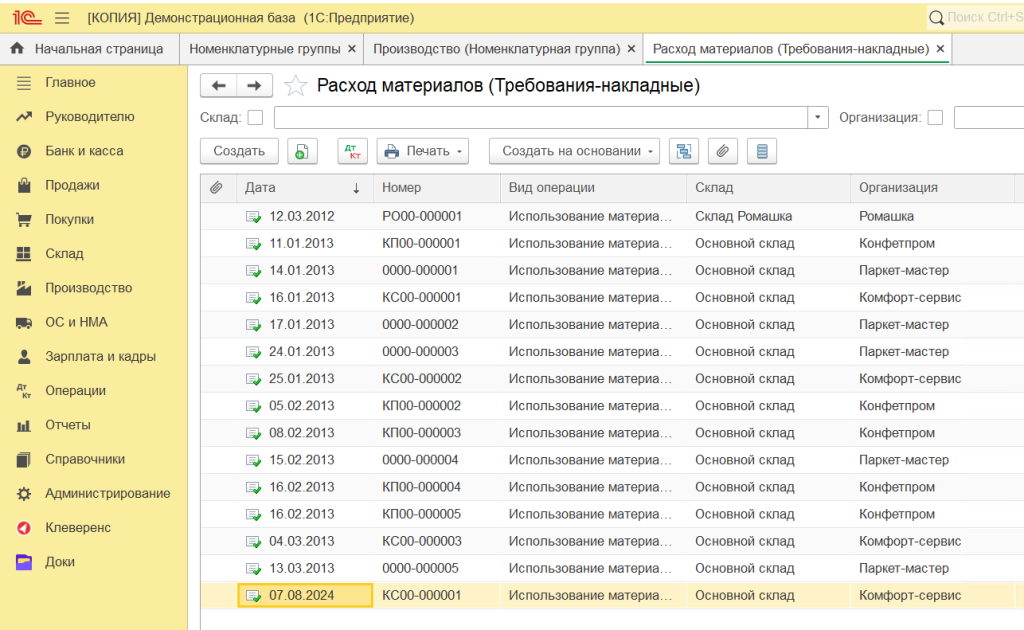Sort by the Дата column header

(x=304, y=188)
